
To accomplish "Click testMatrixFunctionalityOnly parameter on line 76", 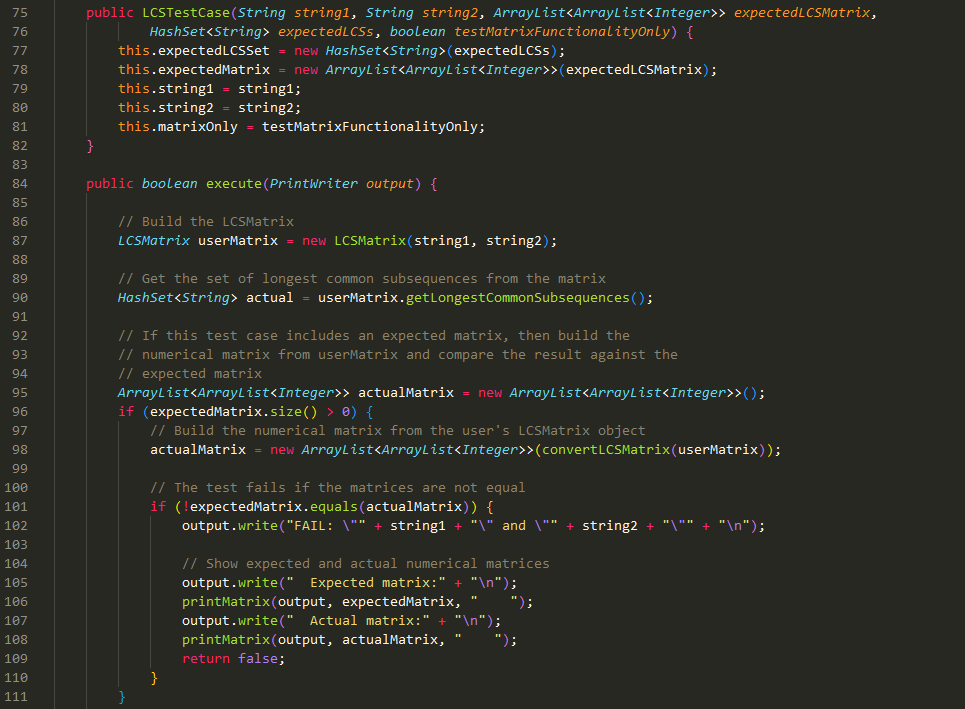I will click(x=562, y=31).
